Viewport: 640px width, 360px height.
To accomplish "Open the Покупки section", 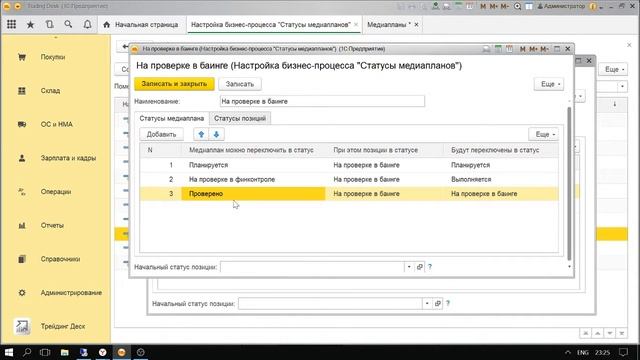I will point(53,57).
